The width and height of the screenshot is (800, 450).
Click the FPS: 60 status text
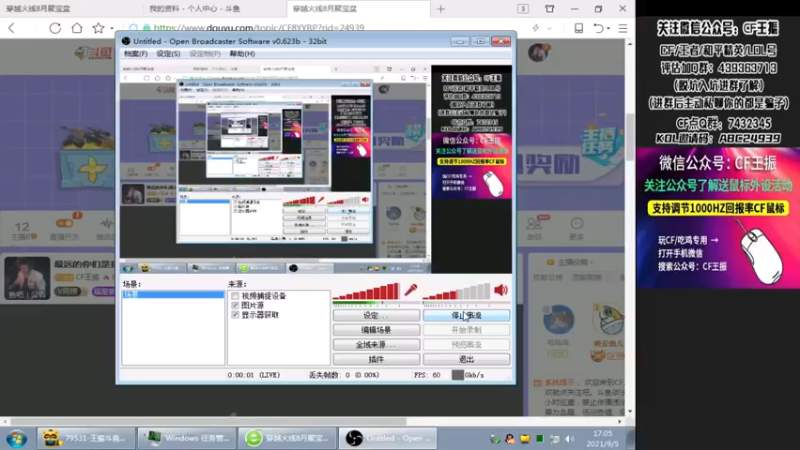pyautogui.click(x=427, y=375)
